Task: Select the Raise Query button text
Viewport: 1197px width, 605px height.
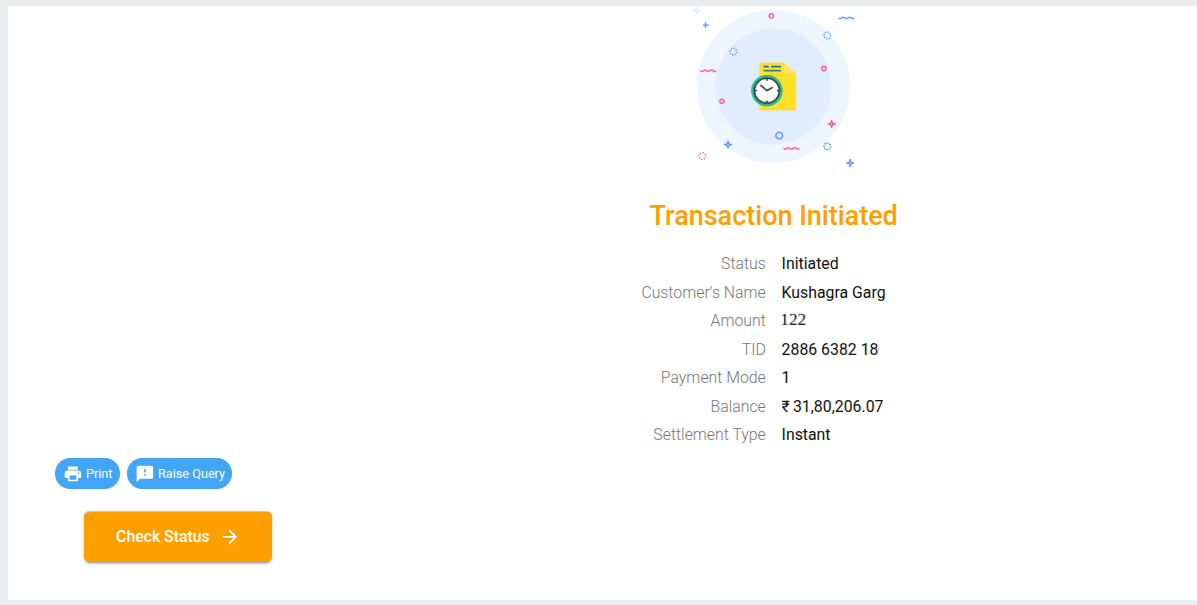Action: pos(191,474)
